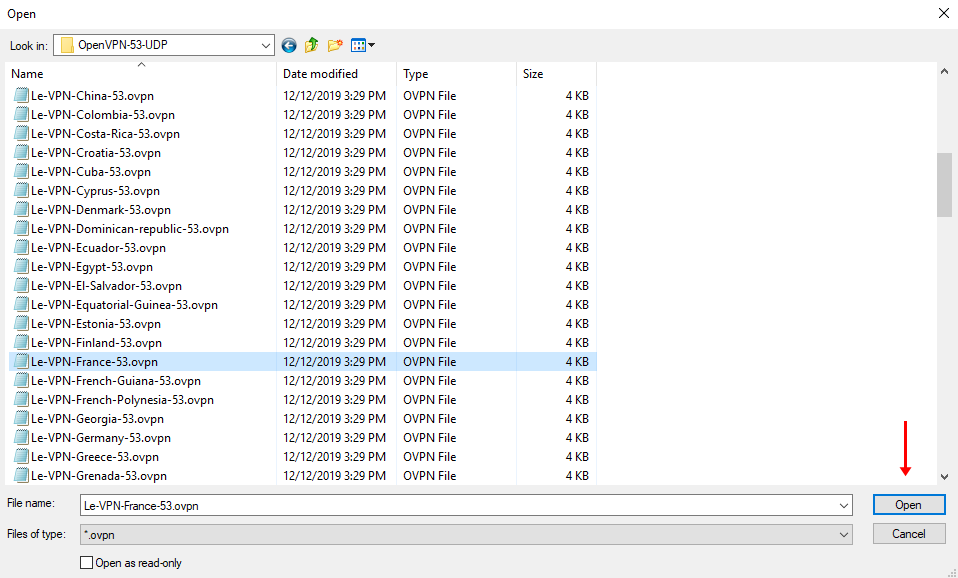Viewport: 958px width, 578px height.
Task: Select file name Le-VPN-Equatorial-Guinea-53.ovpn
Action: 125,304
